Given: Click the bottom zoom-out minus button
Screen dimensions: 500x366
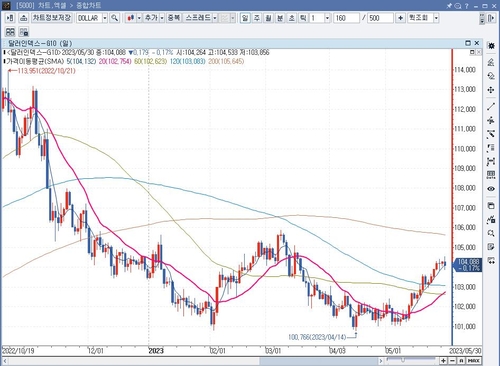Looking at the screenshot, I should tap(452, 361).
